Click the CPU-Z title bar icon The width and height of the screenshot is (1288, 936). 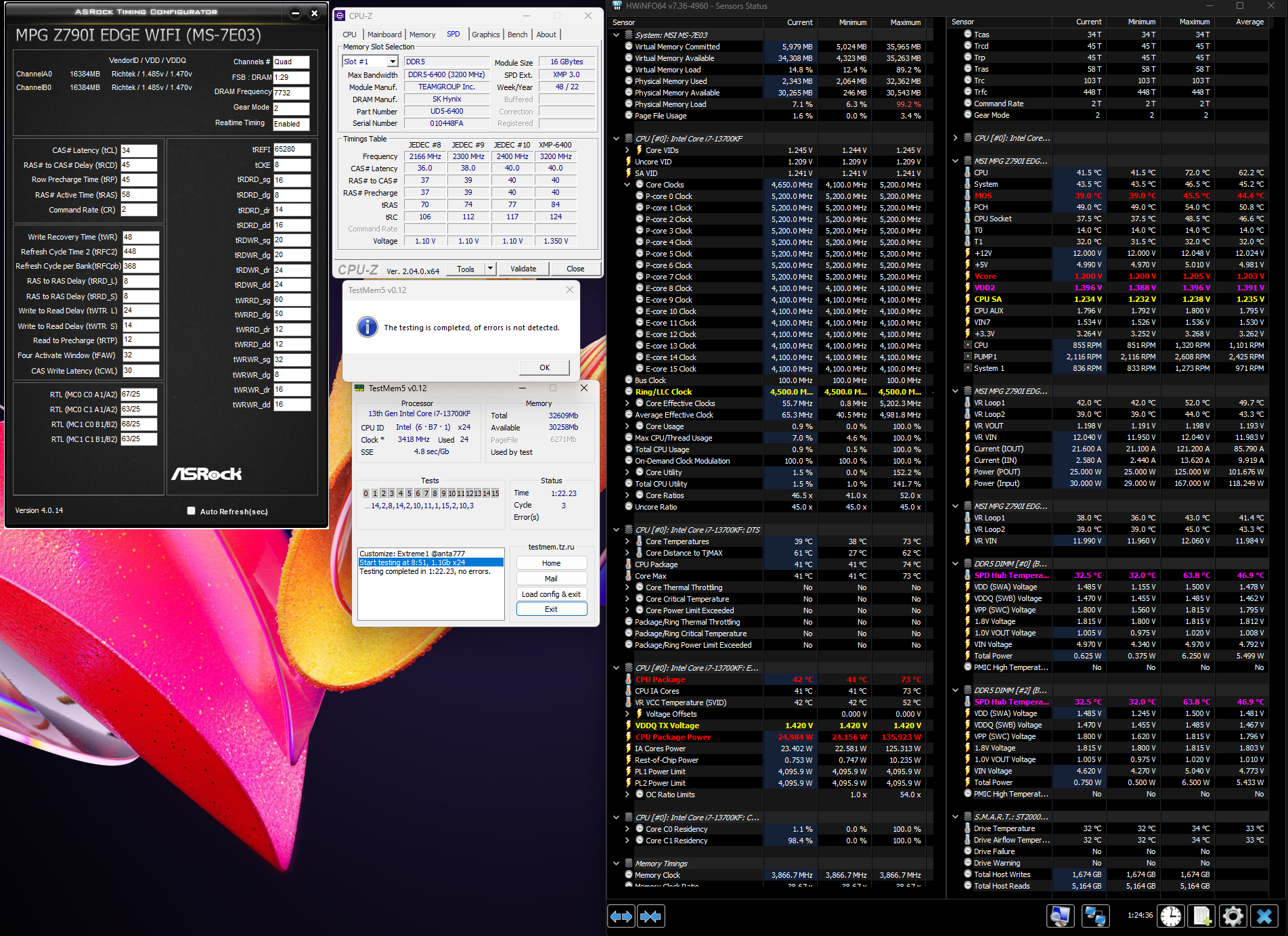pyautogui.click(x=340, y=16)
